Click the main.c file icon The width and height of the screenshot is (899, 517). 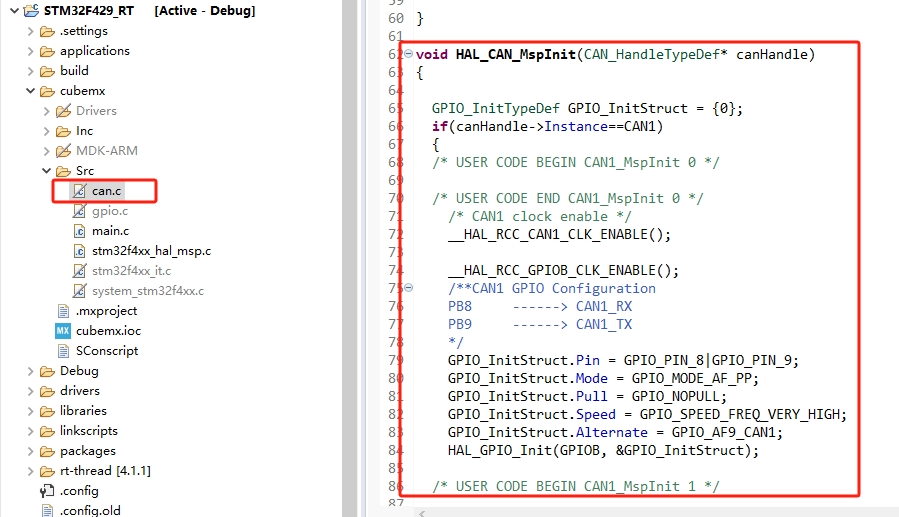click(79, 231)
